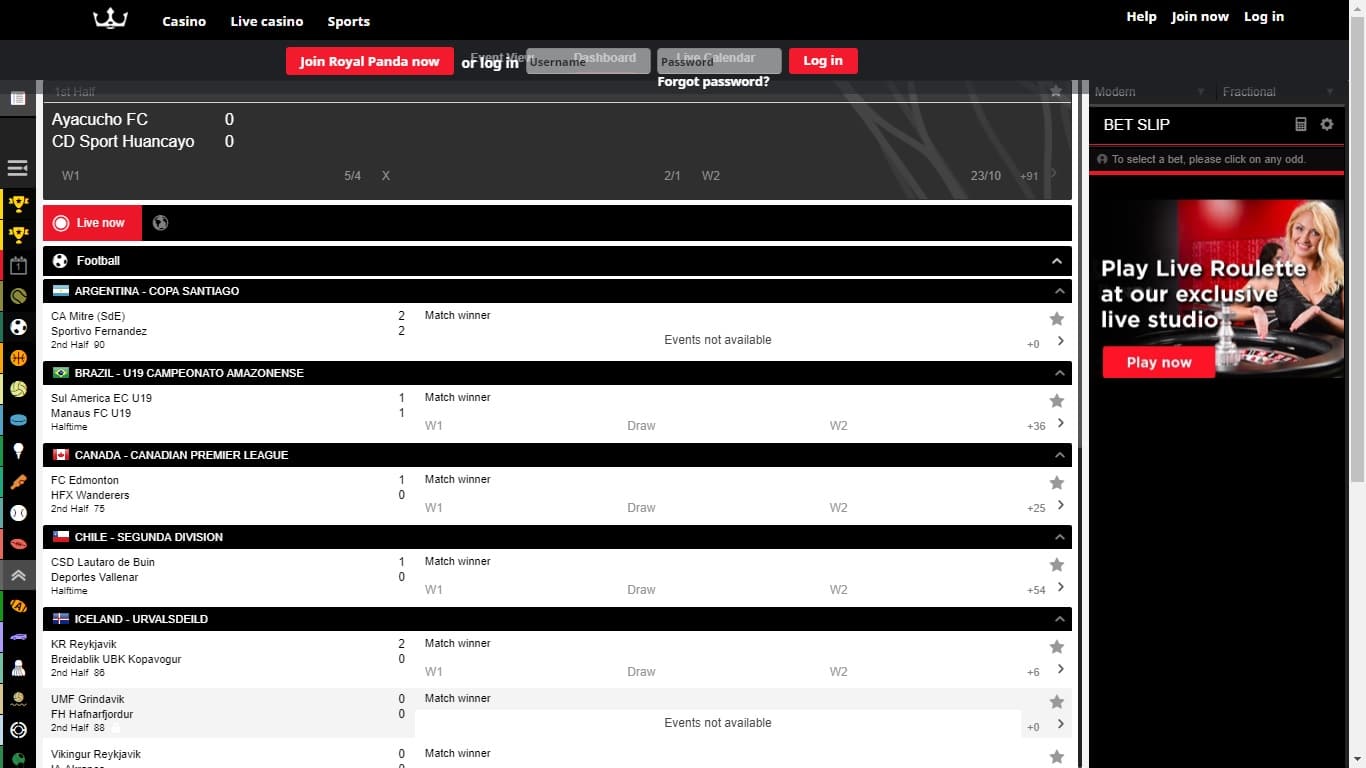The height and width of the screenshot is (768, 1366).
Task: Click the Royal Panda crown logo
Action: (110, 19)
